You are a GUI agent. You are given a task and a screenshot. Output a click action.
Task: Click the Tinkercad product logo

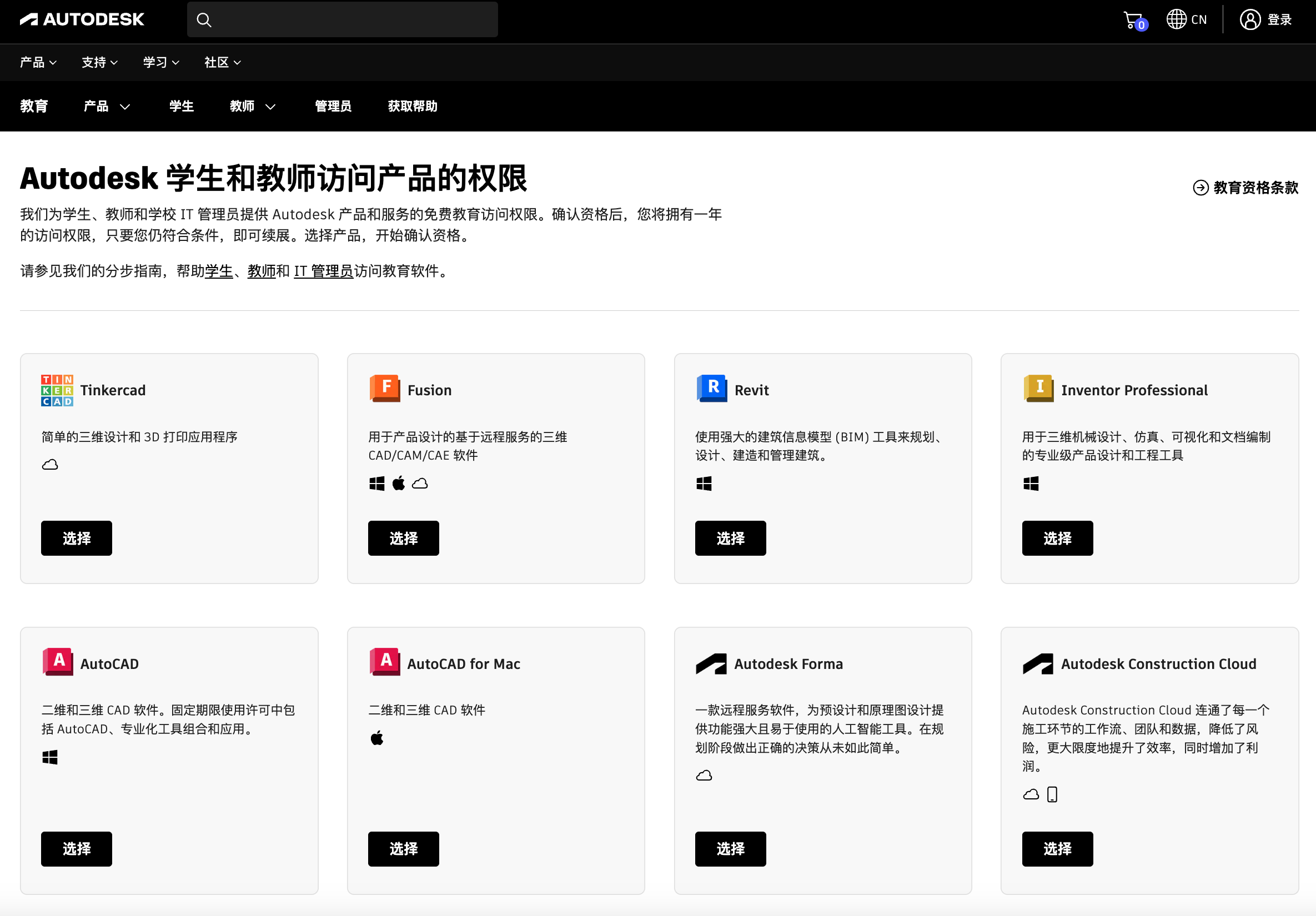click(x=57, y=390)
